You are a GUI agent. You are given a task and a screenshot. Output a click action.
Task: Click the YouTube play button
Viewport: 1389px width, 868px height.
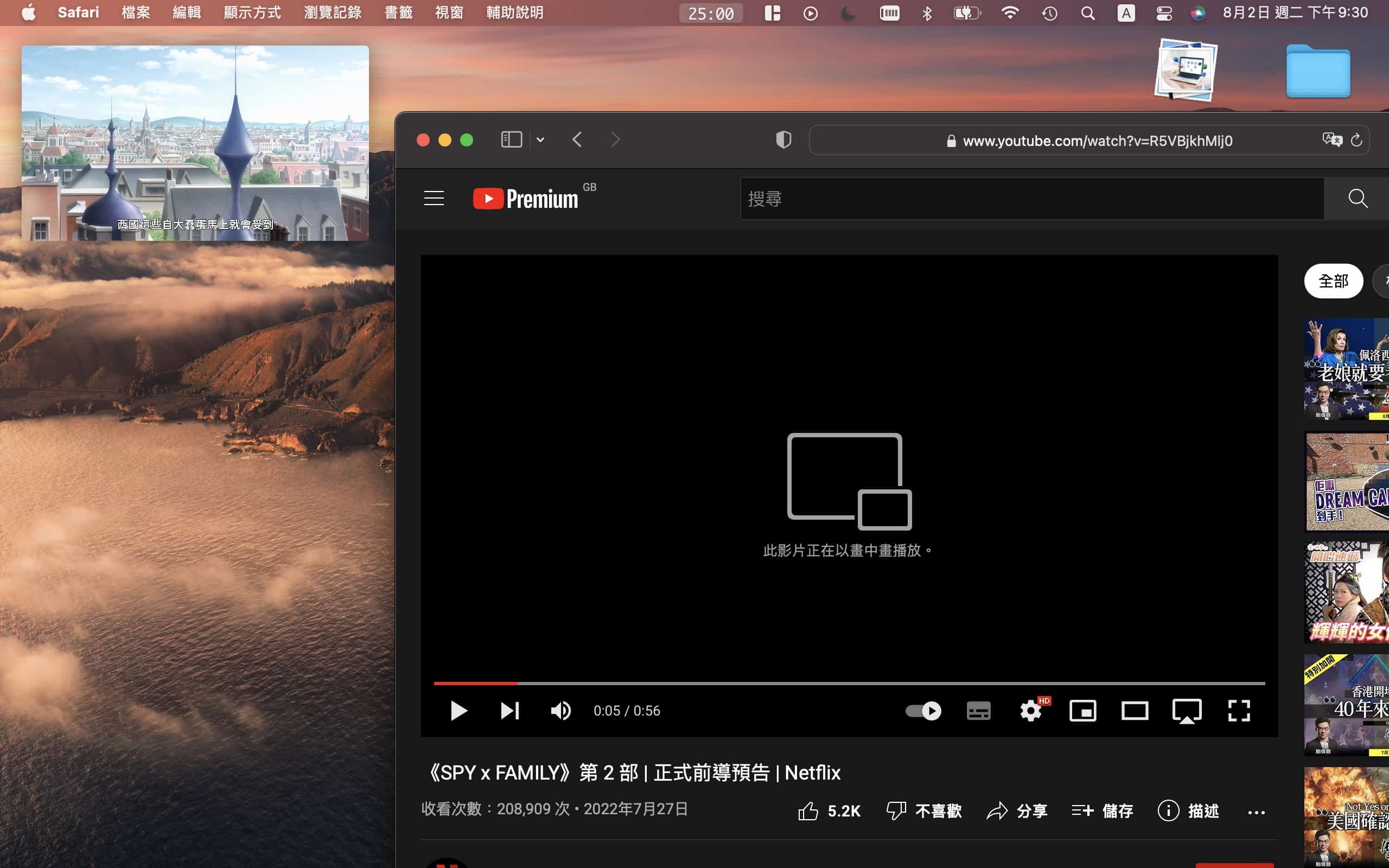click(458, 711)
